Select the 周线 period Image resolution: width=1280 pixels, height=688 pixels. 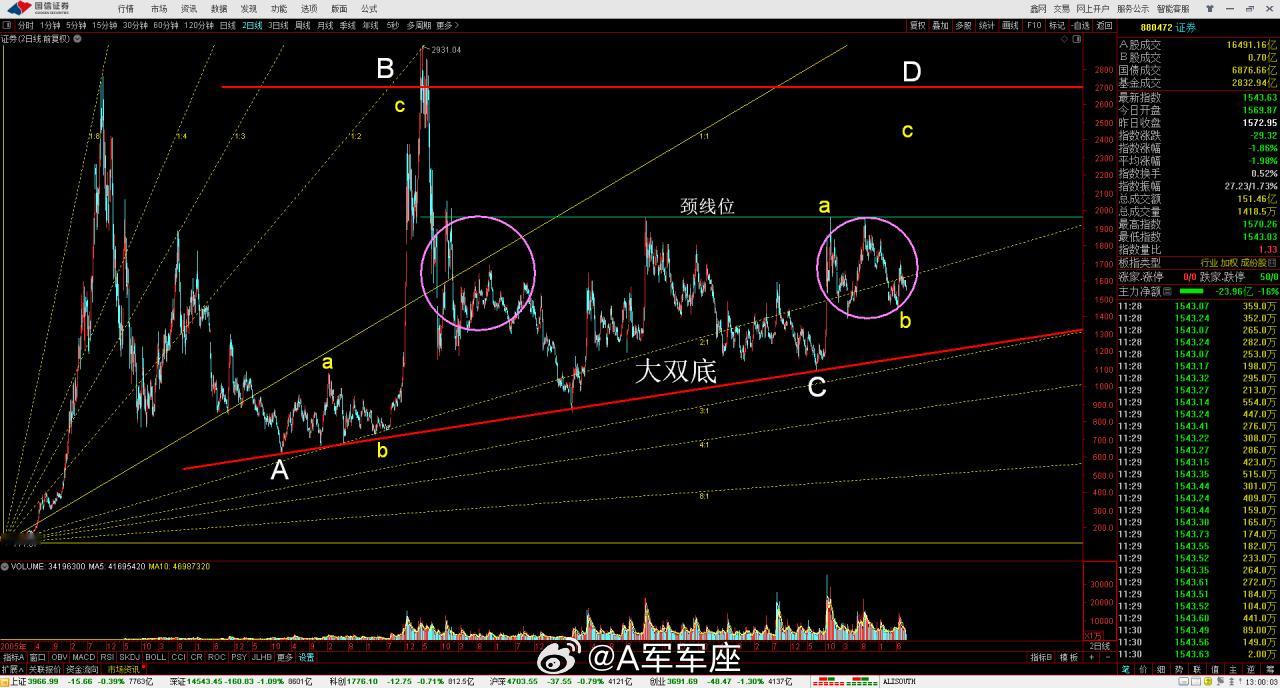pyautogui.click(x=303, y=25)
